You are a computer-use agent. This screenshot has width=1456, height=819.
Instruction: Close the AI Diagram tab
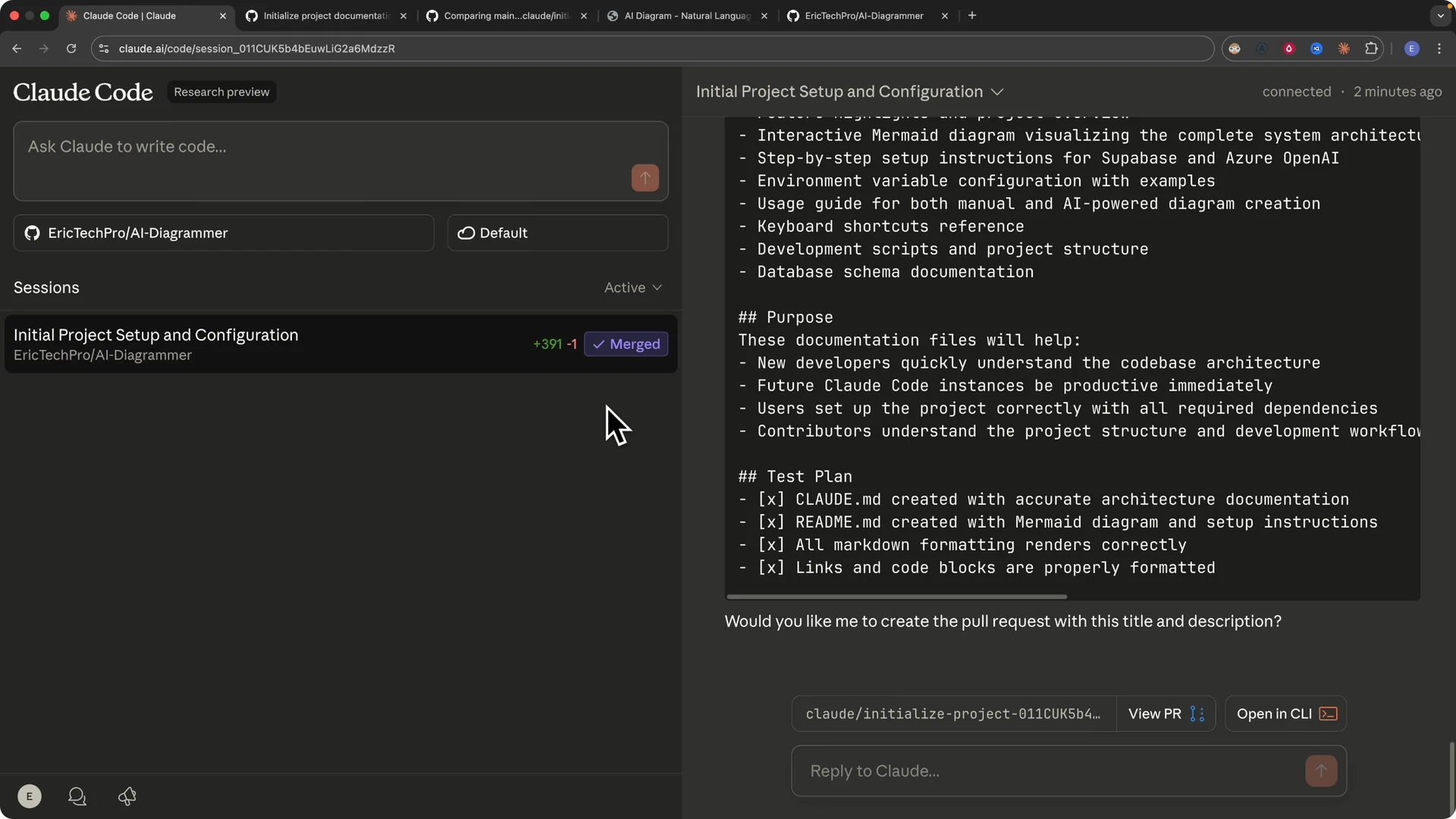coord(764,16)
